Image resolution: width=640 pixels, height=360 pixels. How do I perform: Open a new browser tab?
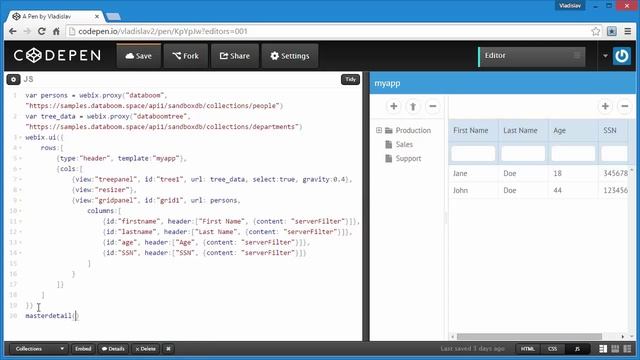coord(113,16)
